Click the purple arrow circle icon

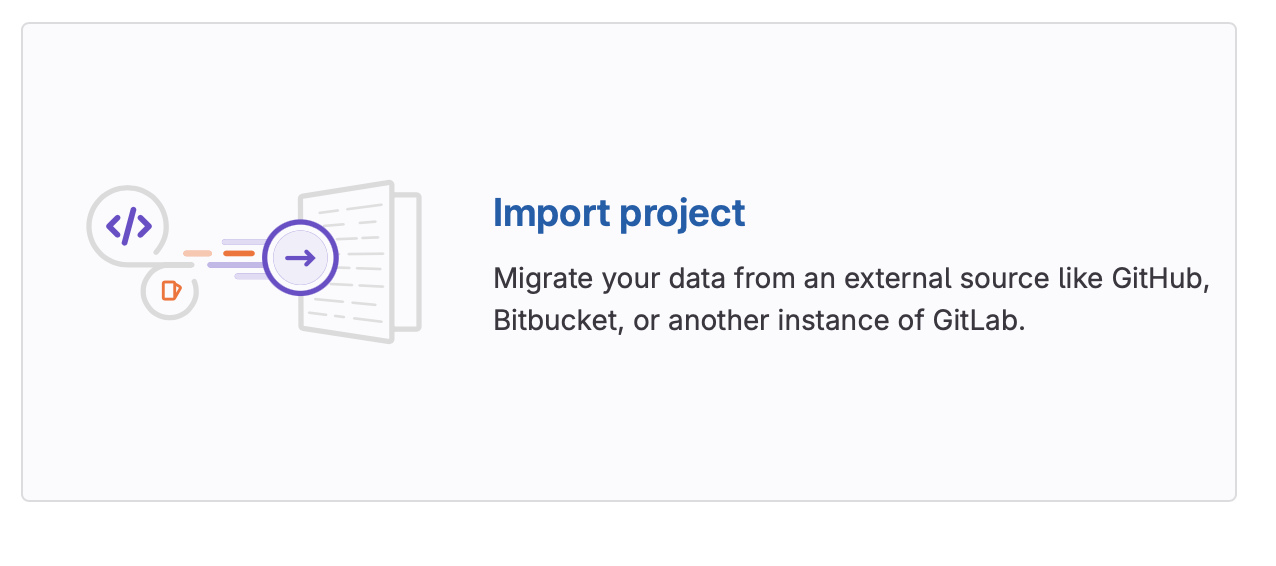tap(300, 258)
